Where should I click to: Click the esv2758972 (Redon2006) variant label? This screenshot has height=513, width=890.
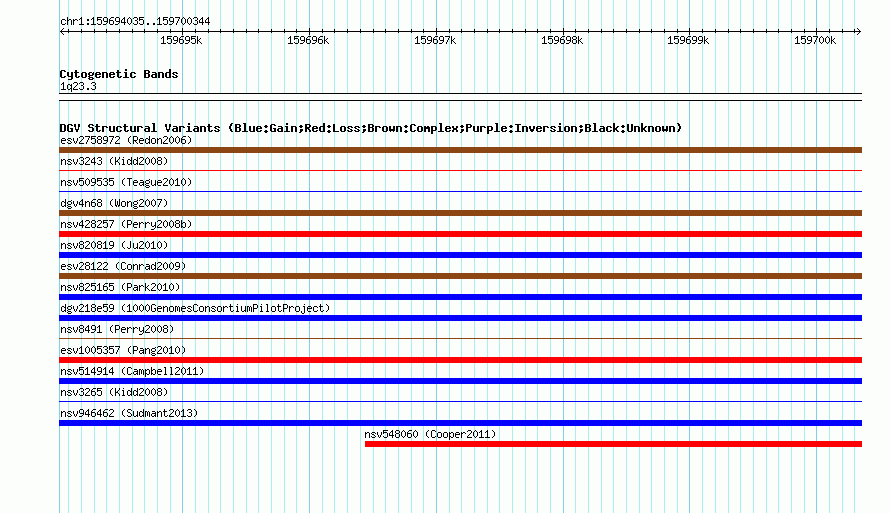coord(126,140)
